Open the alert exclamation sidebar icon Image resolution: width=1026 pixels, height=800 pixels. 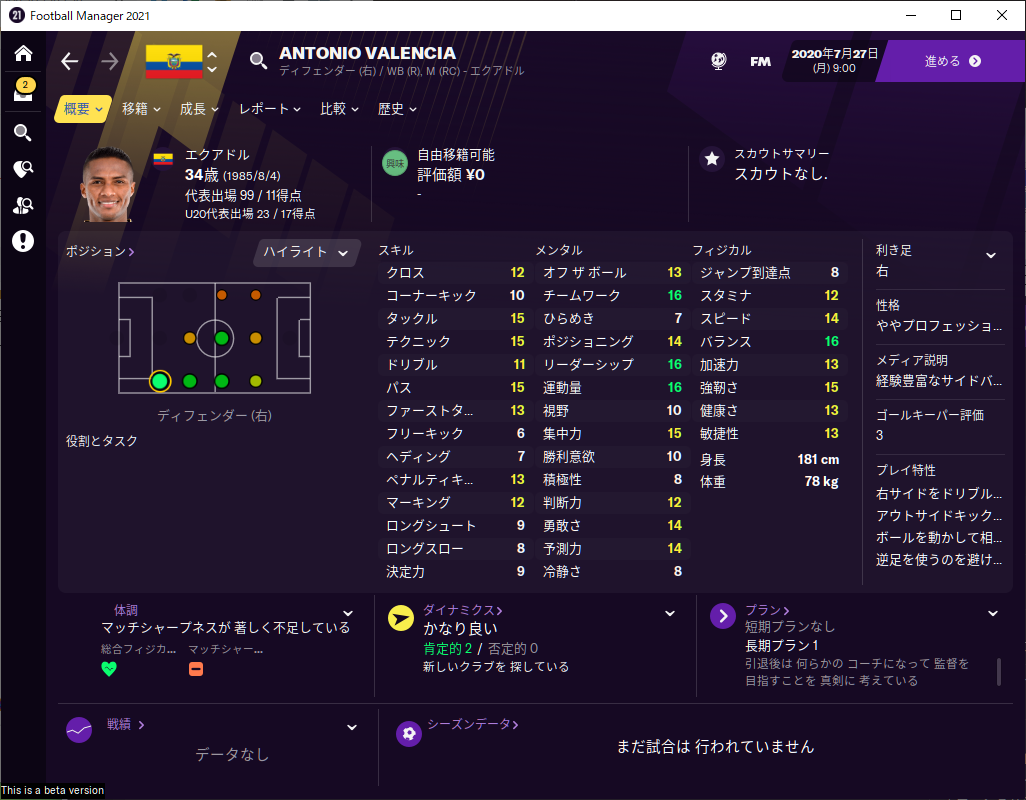[x=23, y=241]
